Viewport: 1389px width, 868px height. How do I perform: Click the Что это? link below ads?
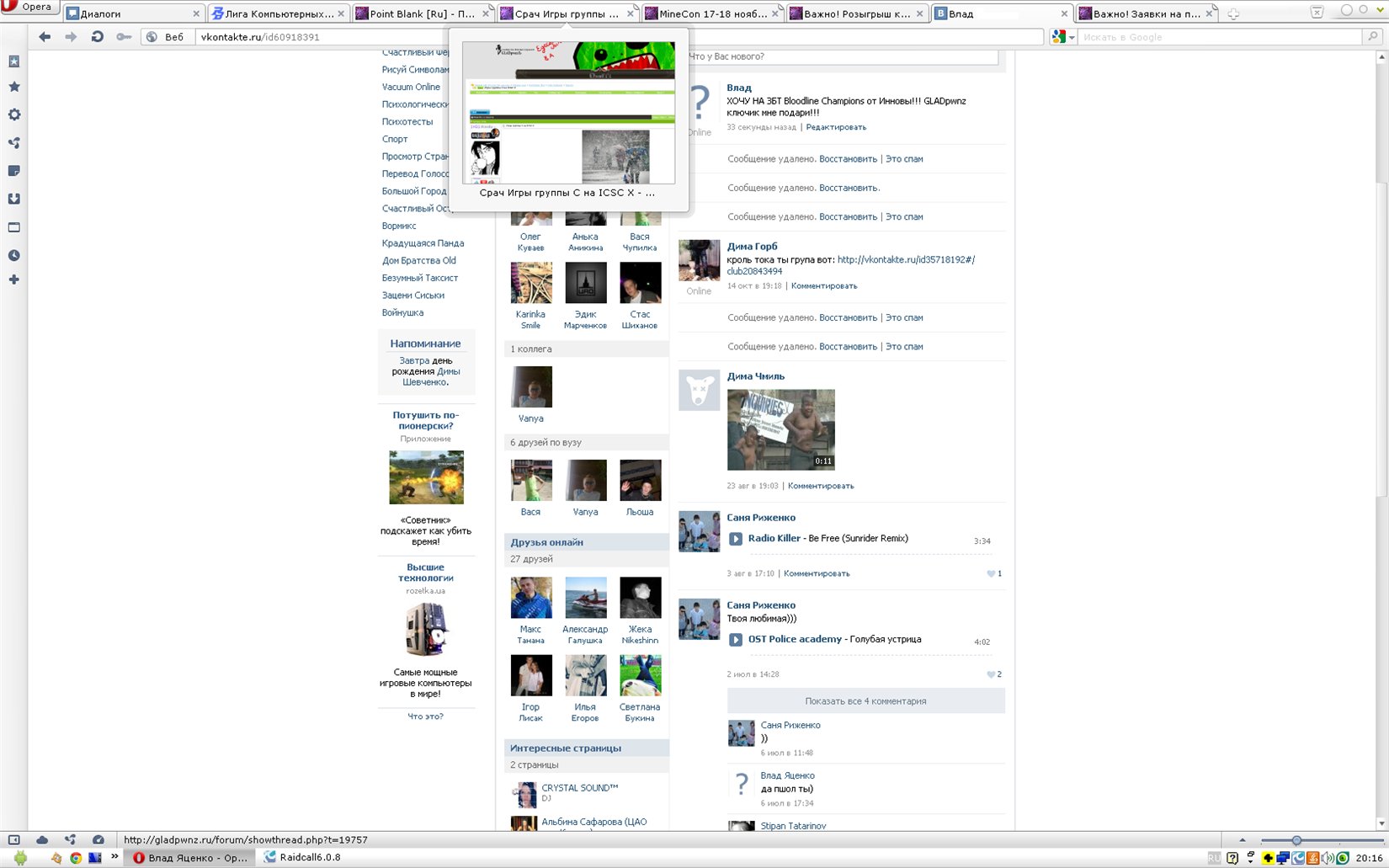425,716
